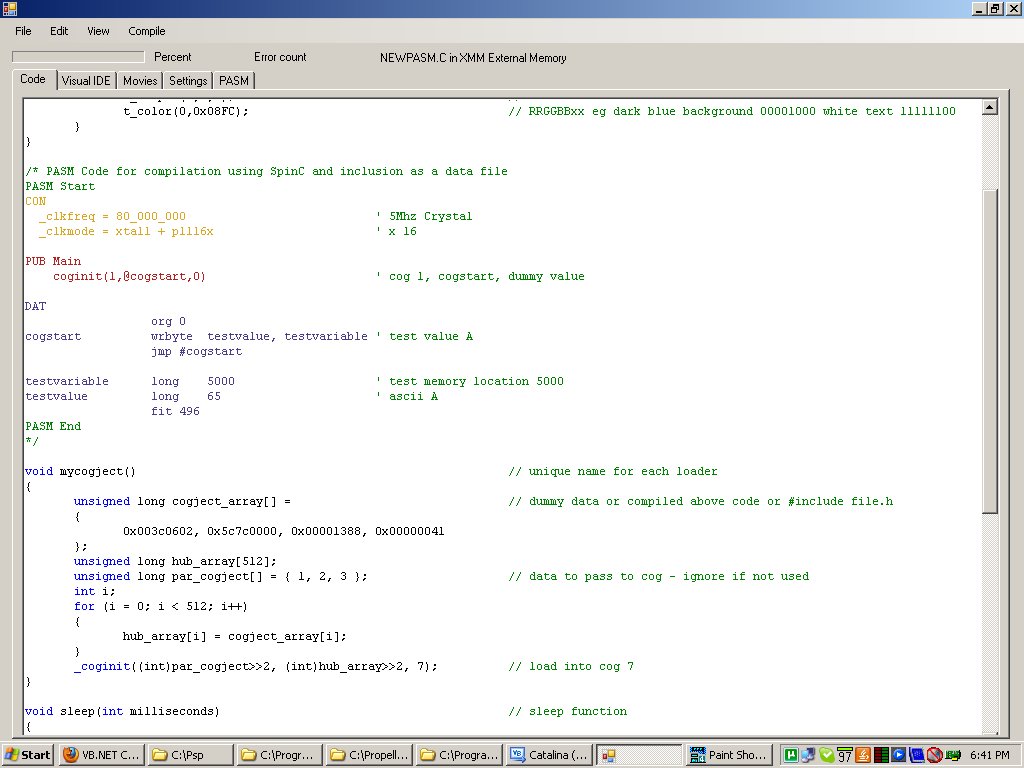Viewport: 1024px width, 768px height.
Task: Click the 'jmp #cogstart' line
Action: click(197, 351)
